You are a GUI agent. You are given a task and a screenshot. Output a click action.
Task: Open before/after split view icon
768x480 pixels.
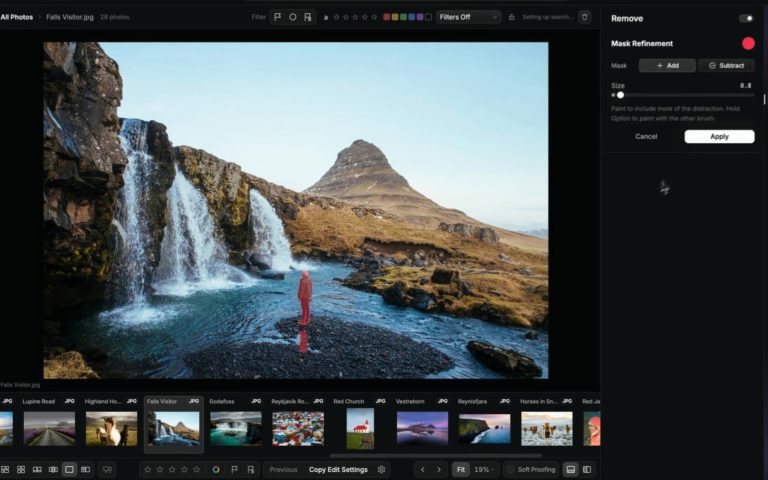[86, 469]
